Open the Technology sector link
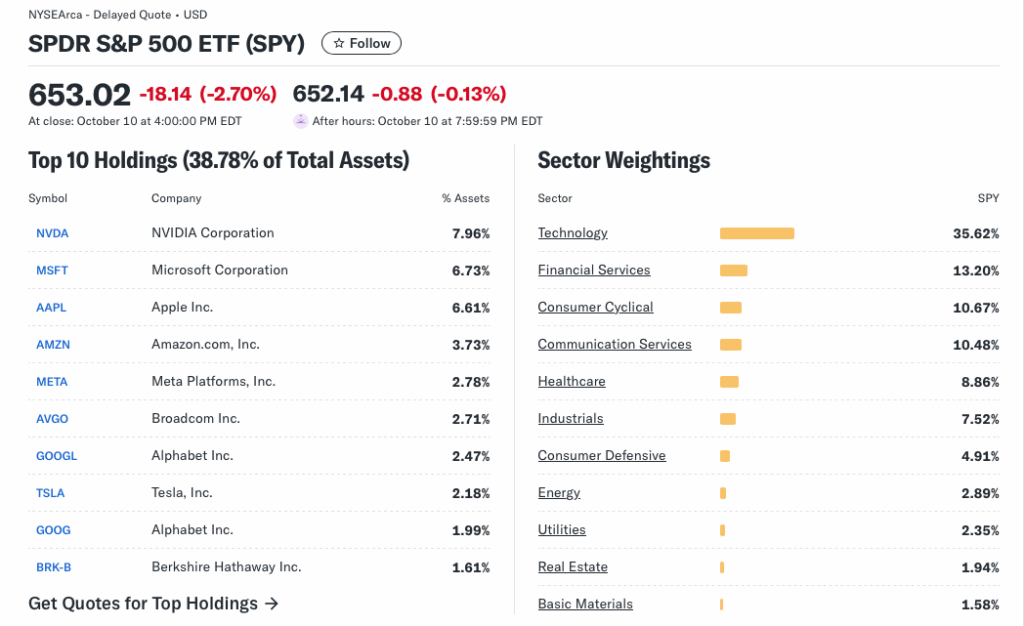The width and height of the screenshot is (1024, 626). tap(572, 233)
